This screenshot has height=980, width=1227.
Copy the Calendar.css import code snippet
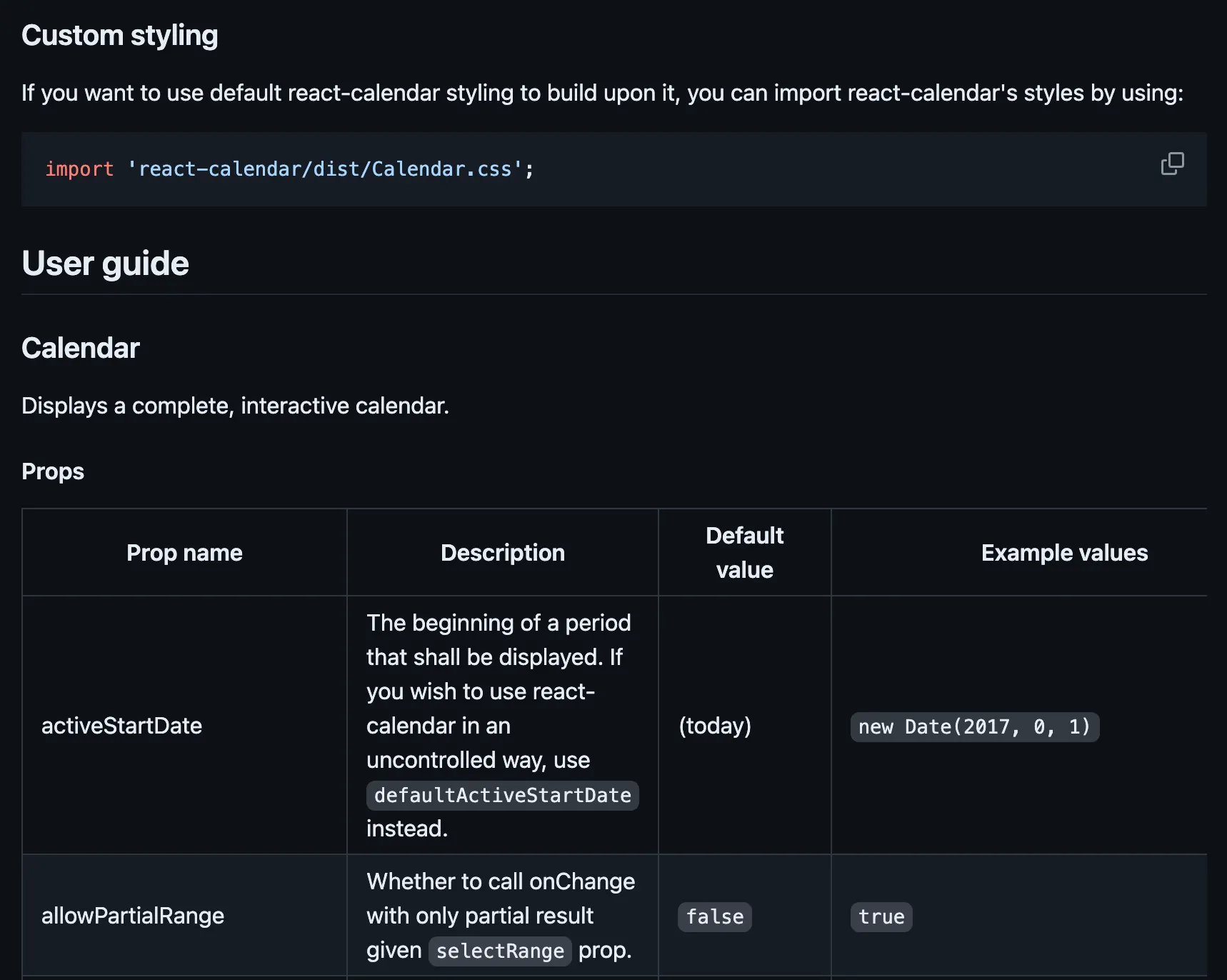click(1172, 164)
